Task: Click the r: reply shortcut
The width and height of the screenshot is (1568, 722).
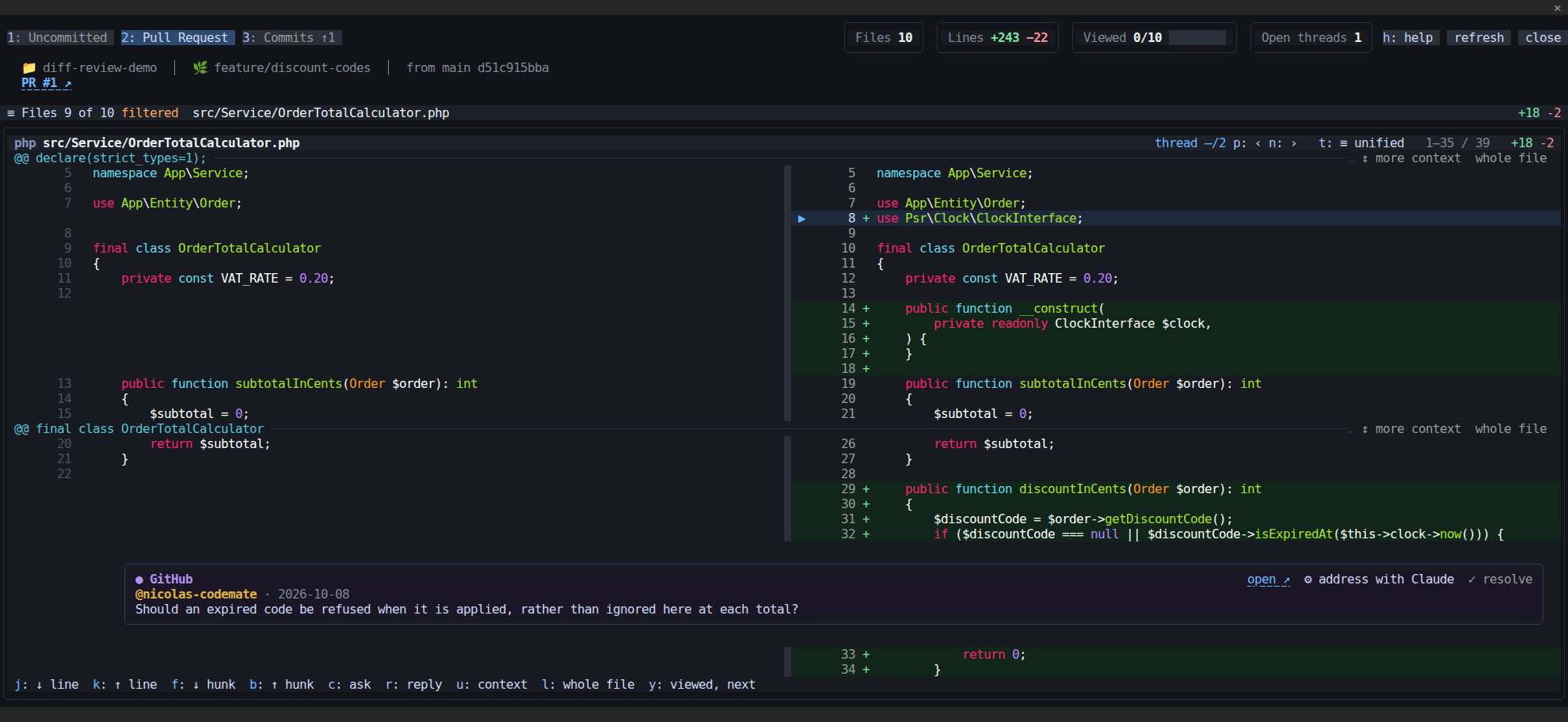Action: [x=413, y=685]
